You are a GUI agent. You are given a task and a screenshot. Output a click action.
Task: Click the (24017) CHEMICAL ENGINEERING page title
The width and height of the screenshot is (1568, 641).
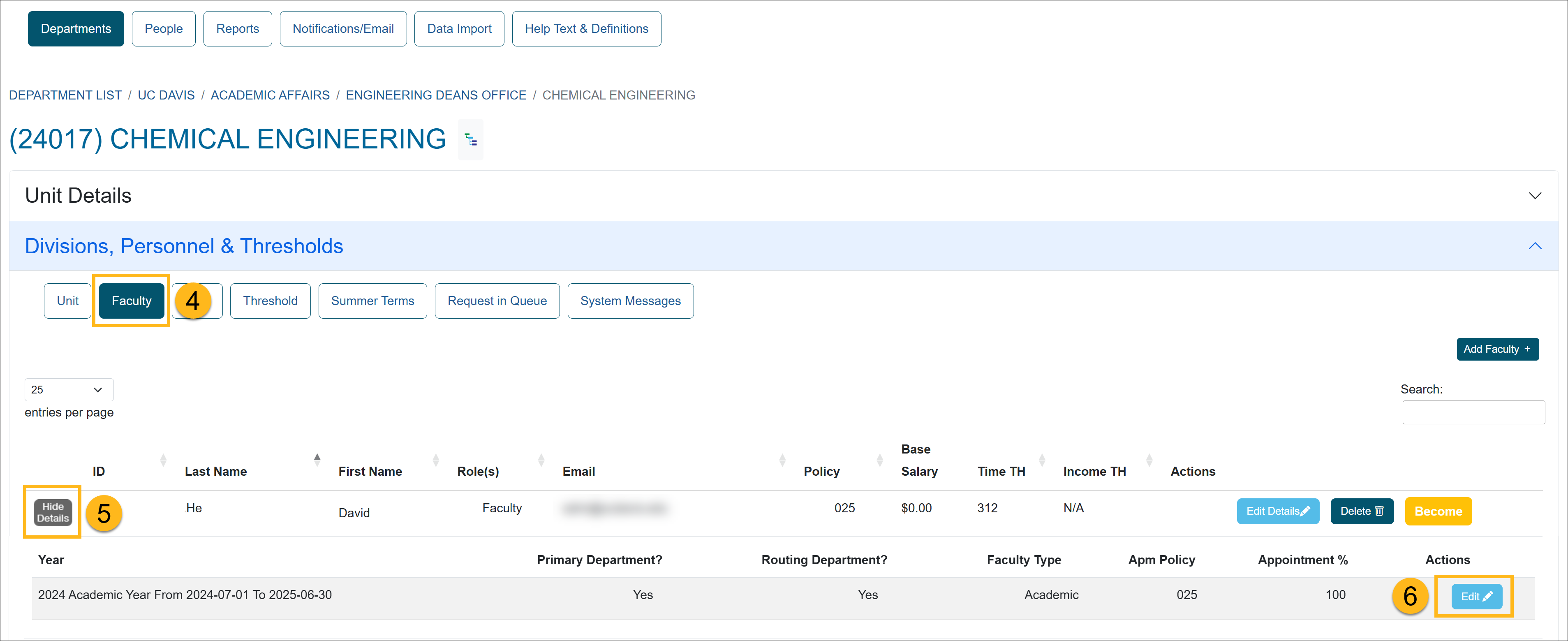(227, 139)
